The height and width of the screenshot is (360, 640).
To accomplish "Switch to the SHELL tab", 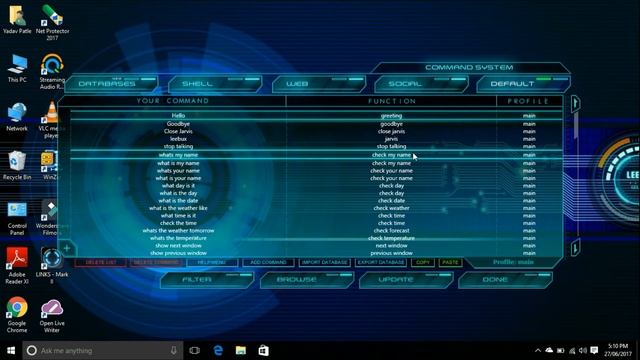I will click(x=215, y=84).
